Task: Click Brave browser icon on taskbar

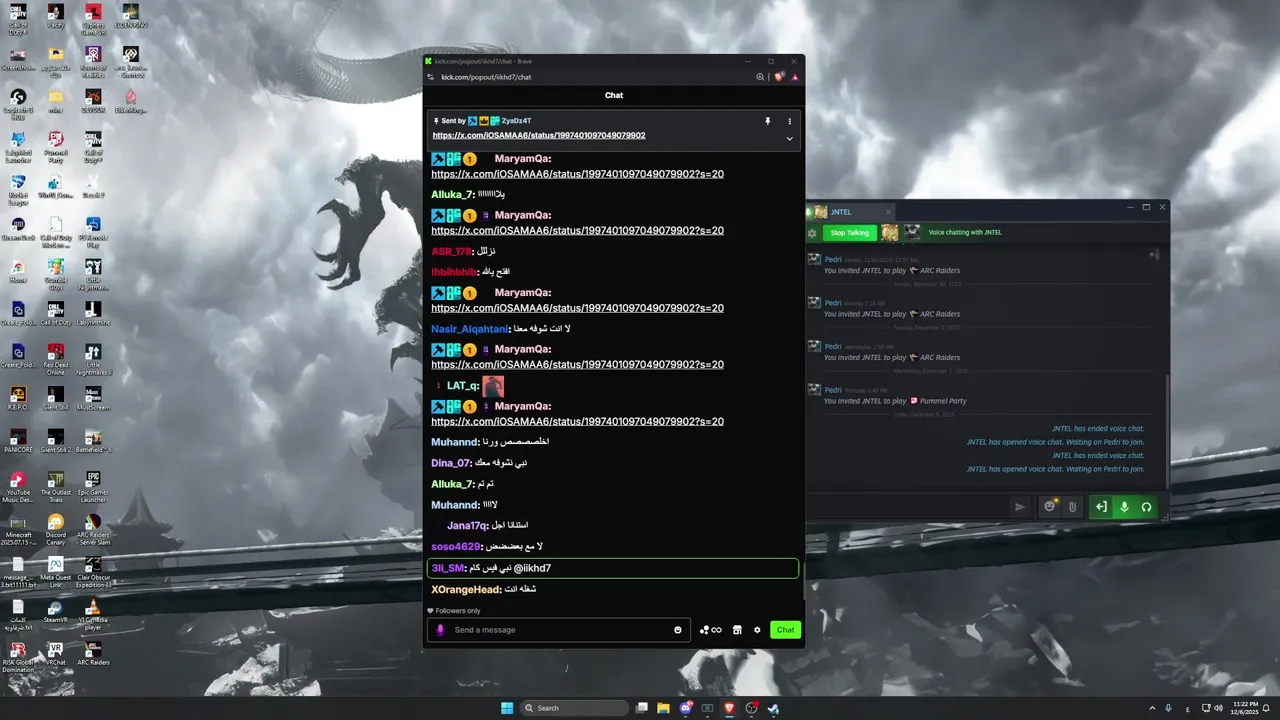Action: 729,708
